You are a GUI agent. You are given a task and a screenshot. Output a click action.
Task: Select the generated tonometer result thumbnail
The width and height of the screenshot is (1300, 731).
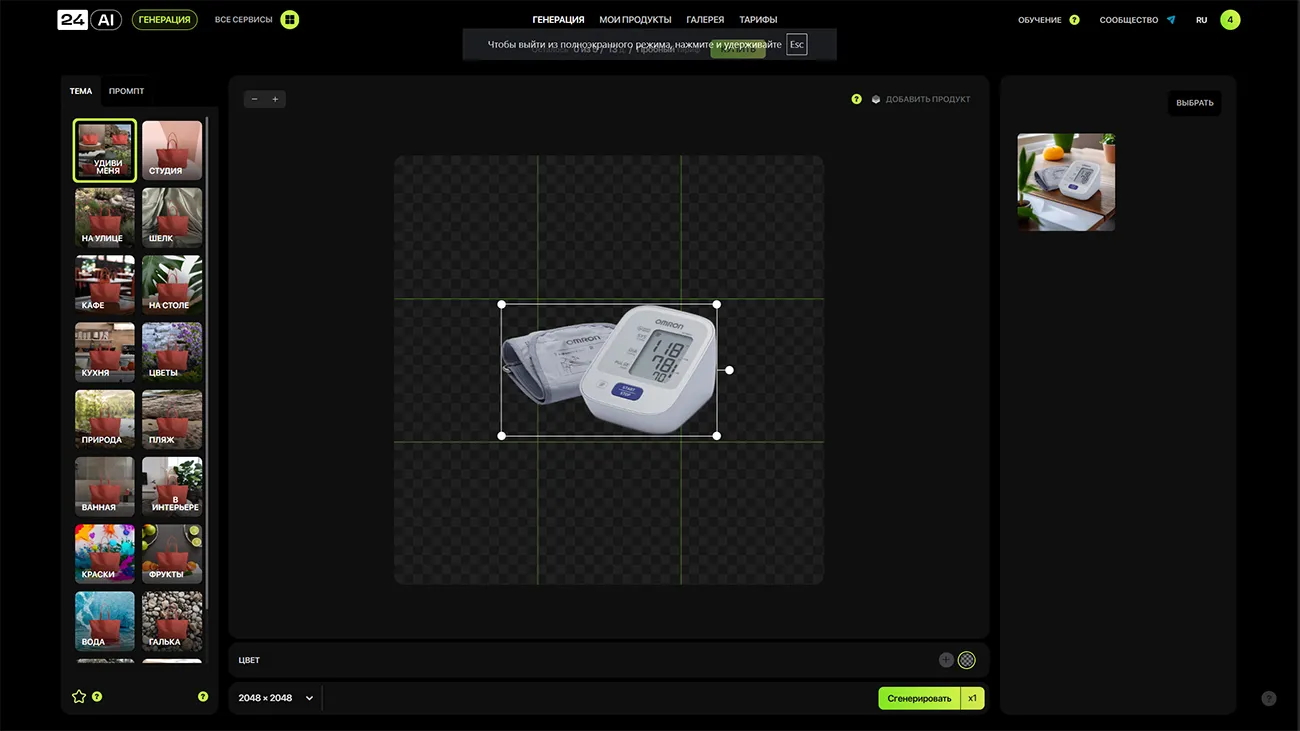point(1066,182)
